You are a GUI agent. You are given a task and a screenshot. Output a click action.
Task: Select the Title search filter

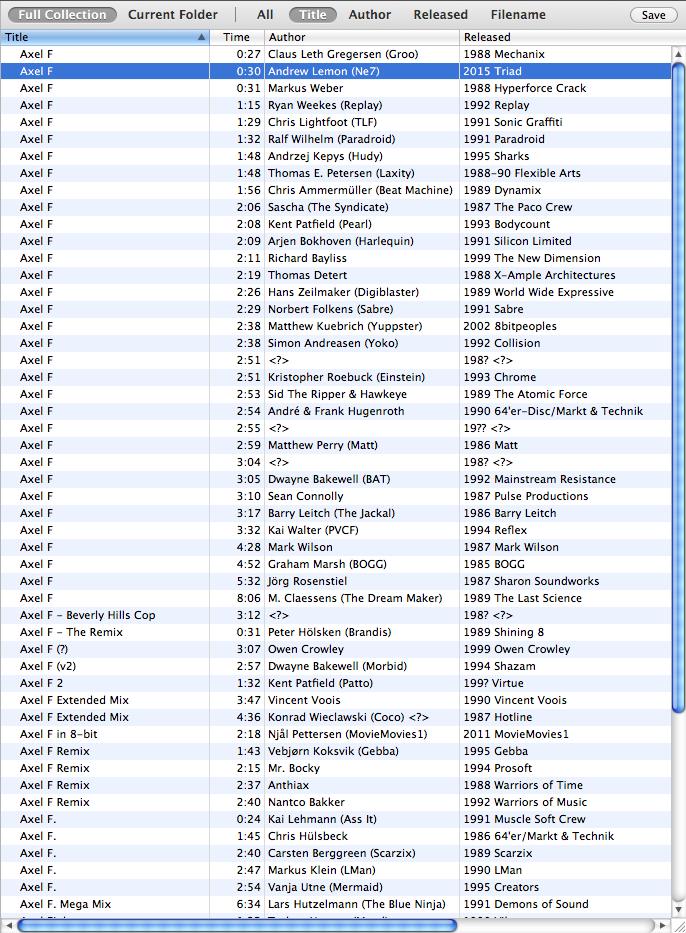[313, 15]
